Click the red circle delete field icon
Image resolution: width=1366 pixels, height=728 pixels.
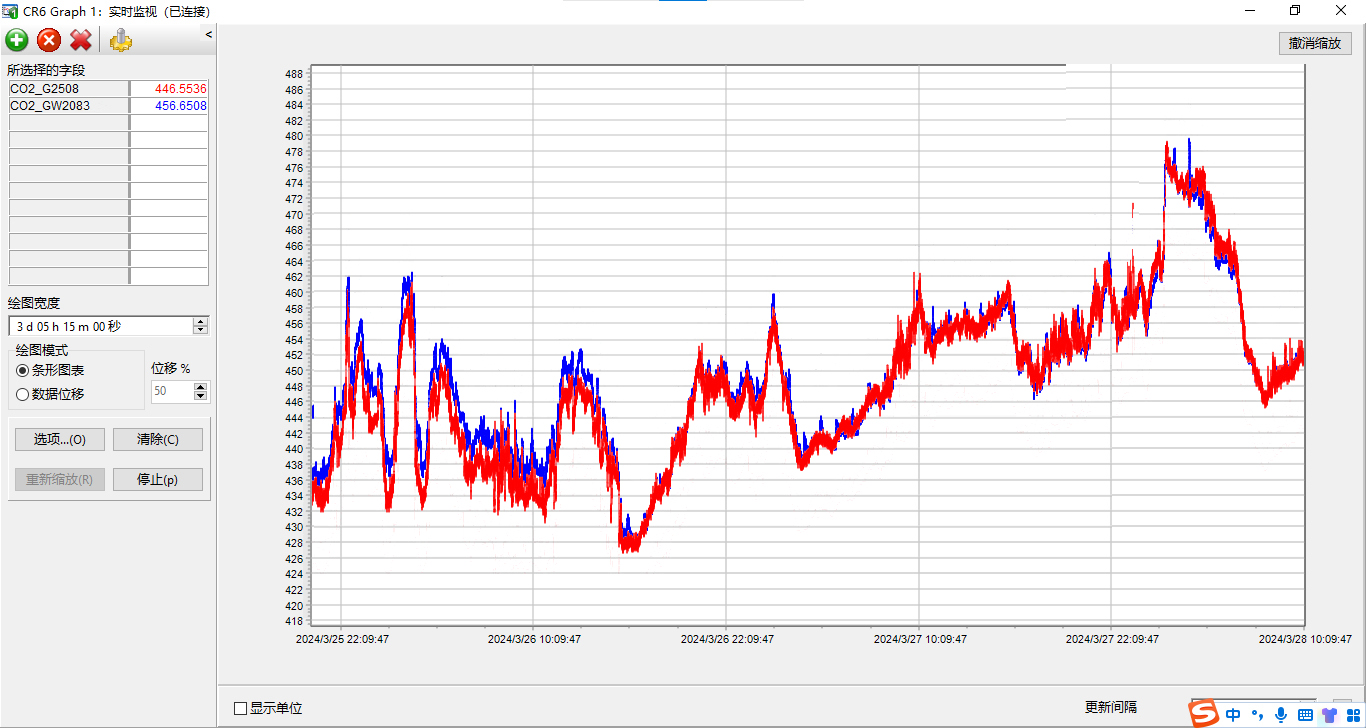(x=49, y=40)
